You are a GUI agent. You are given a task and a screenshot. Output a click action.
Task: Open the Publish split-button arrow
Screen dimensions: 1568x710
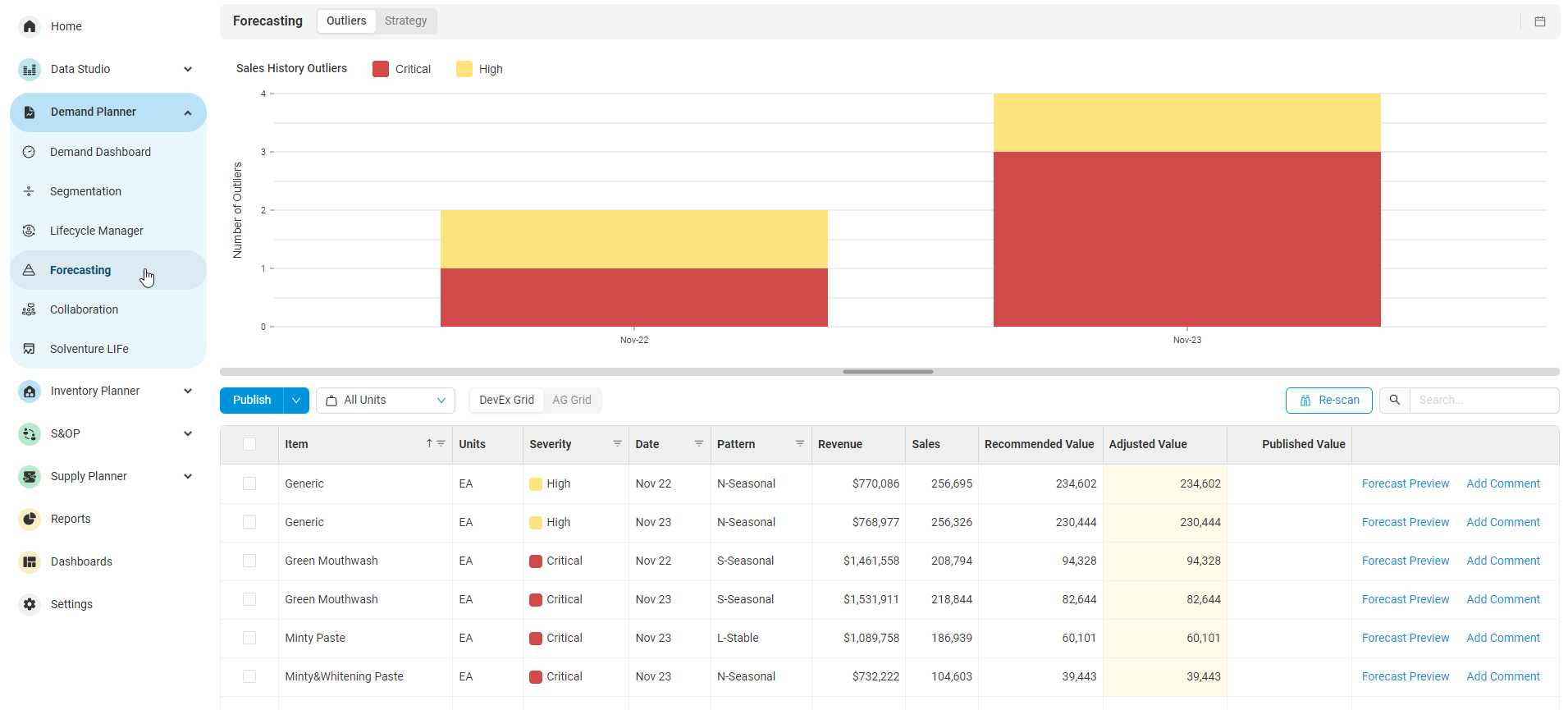(296, 401)
